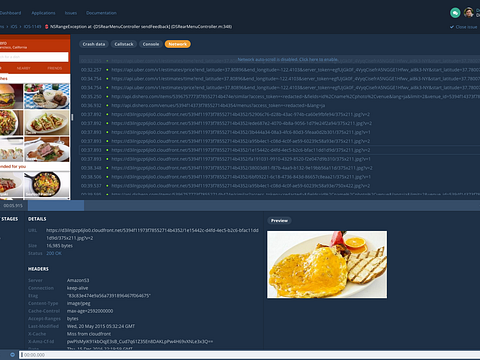Click the STAGES panel heading
This screenshot has width=480, height=360.
coord(10,219)
